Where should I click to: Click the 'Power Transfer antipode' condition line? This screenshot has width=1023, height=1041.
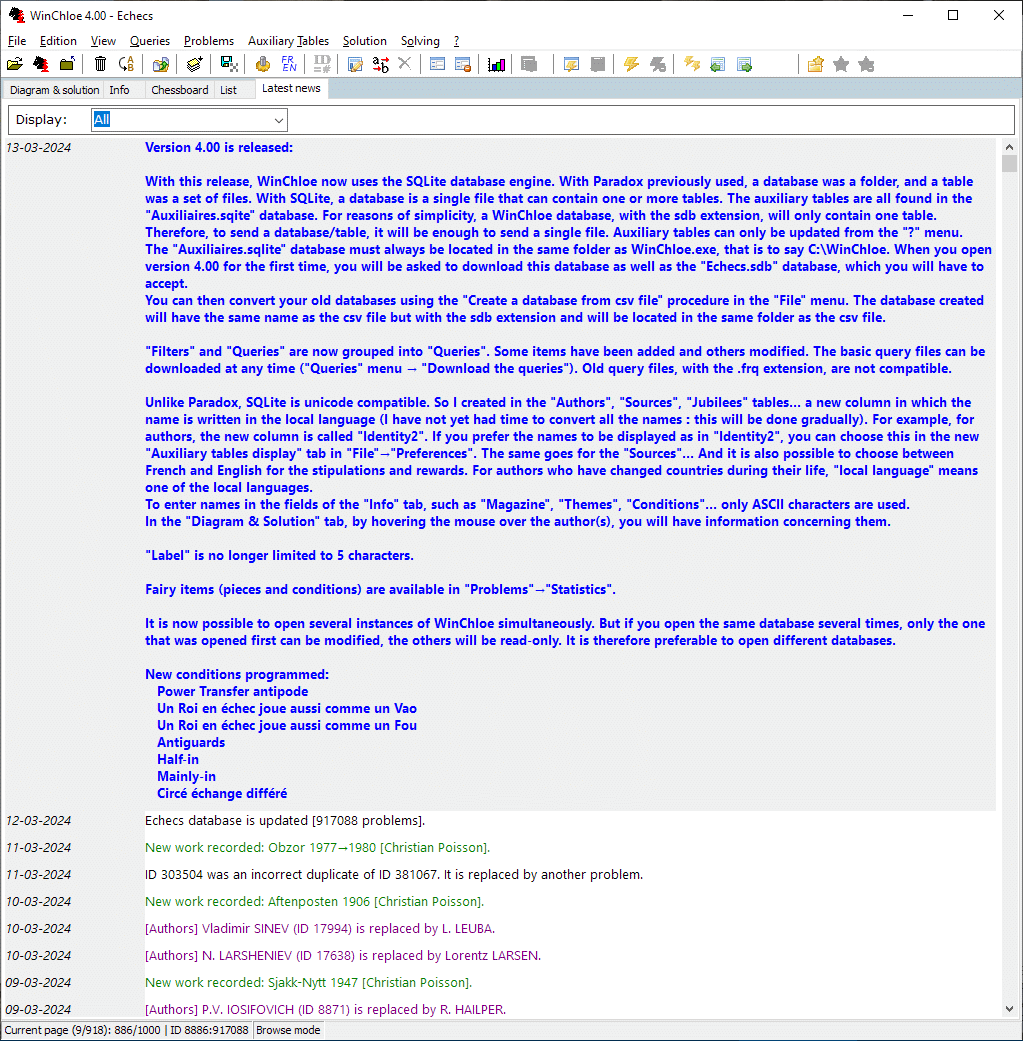click(232, 692)
